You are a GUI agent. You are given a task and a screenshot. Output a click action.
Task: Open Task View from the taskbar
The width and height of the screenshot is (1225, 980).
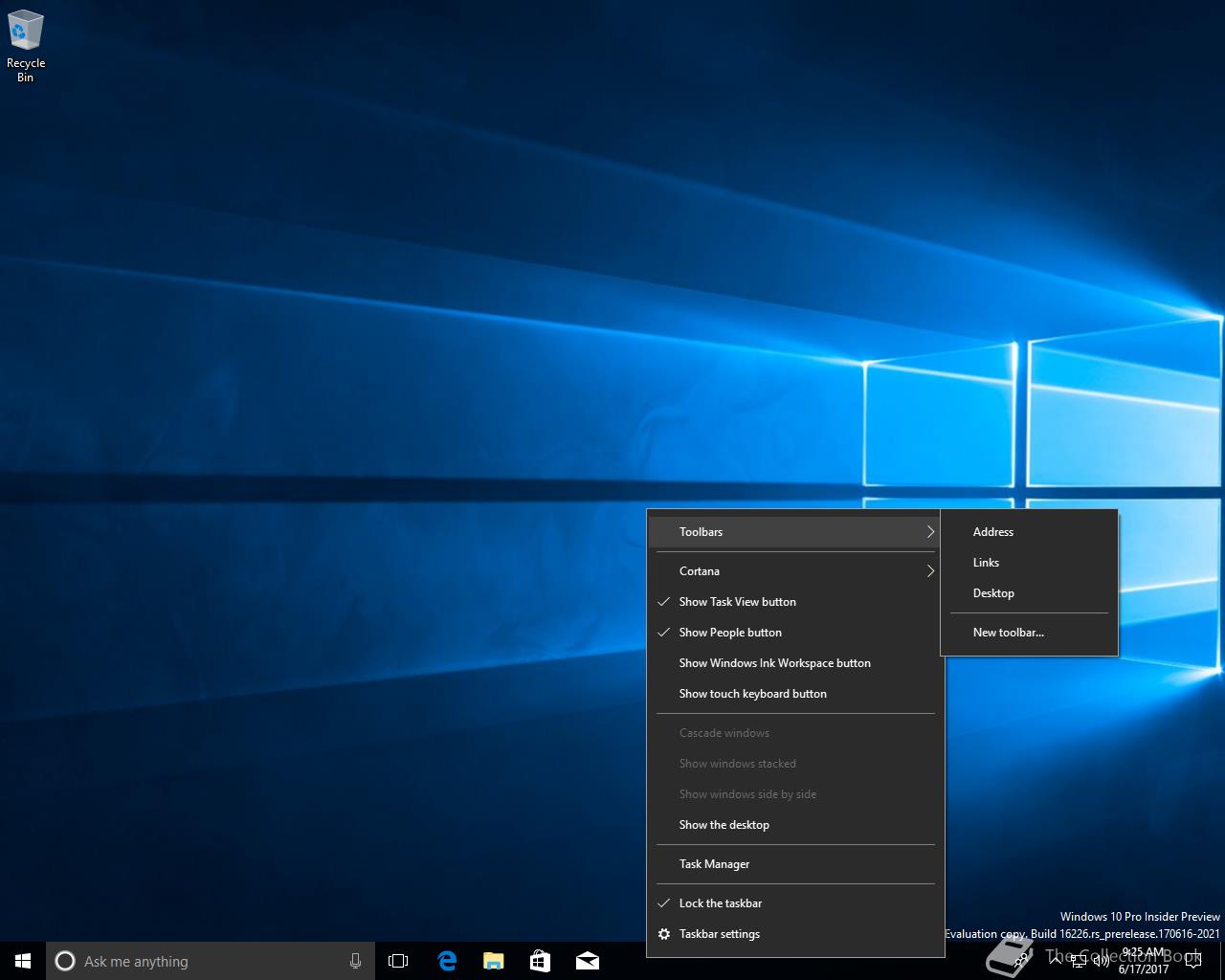coord(398,961)
